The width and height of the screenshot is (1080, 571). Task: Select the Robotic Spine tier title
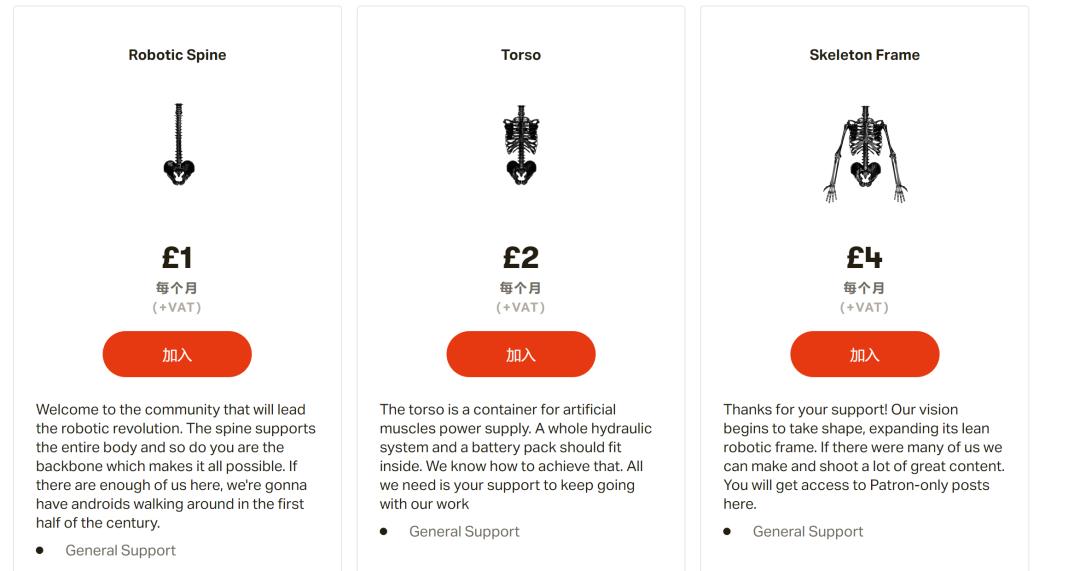tap(177, 55)
